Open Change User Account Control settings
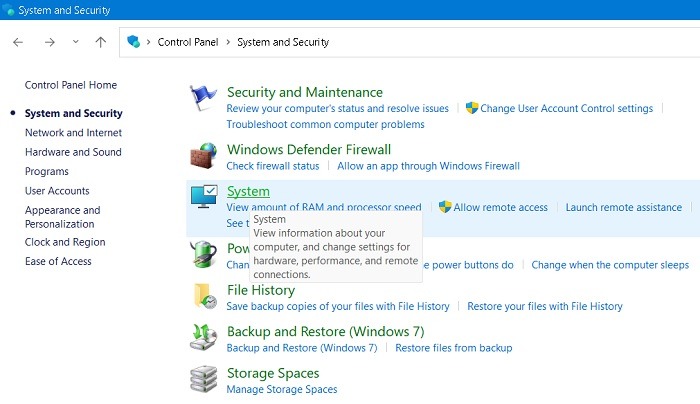The width and height of the screenshot is (700, 404). tap(566, 108)
